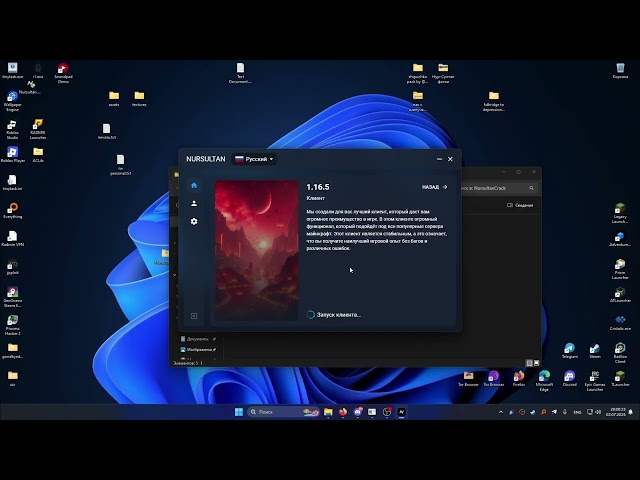Viewport: 640px width, 480px height.
Task: Open the Сведения details pane in Explorer
Action: point(520,205)
